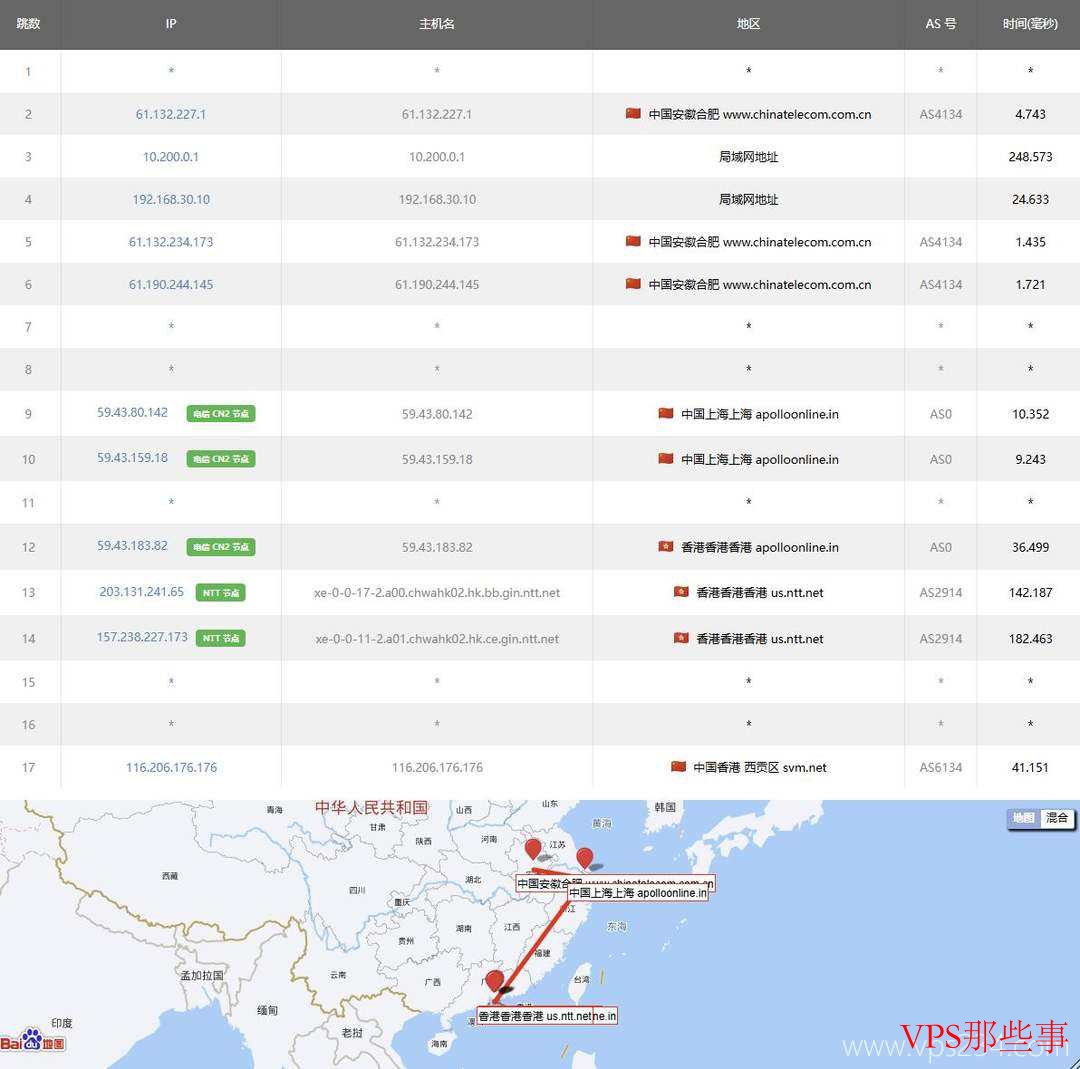Screen dimensions: 1080x1069
Task: Open IP link 10.200.0.1
Action: point(171,157)
